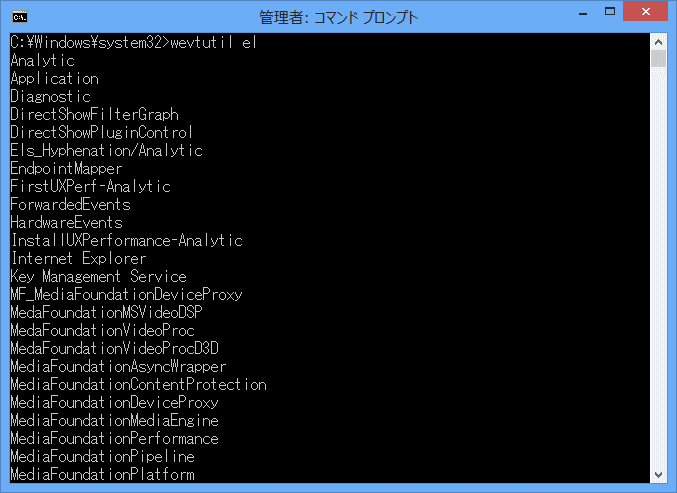
Task: Click the 'Application' log line
Action: click(54, 78)
